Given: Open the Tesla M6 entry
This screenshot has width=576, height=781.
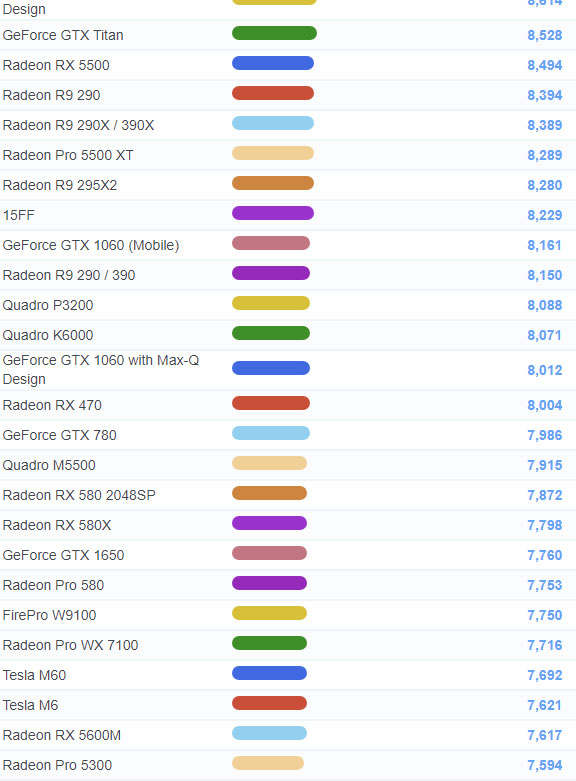Looking at the screenshot, I should point(30,705).
